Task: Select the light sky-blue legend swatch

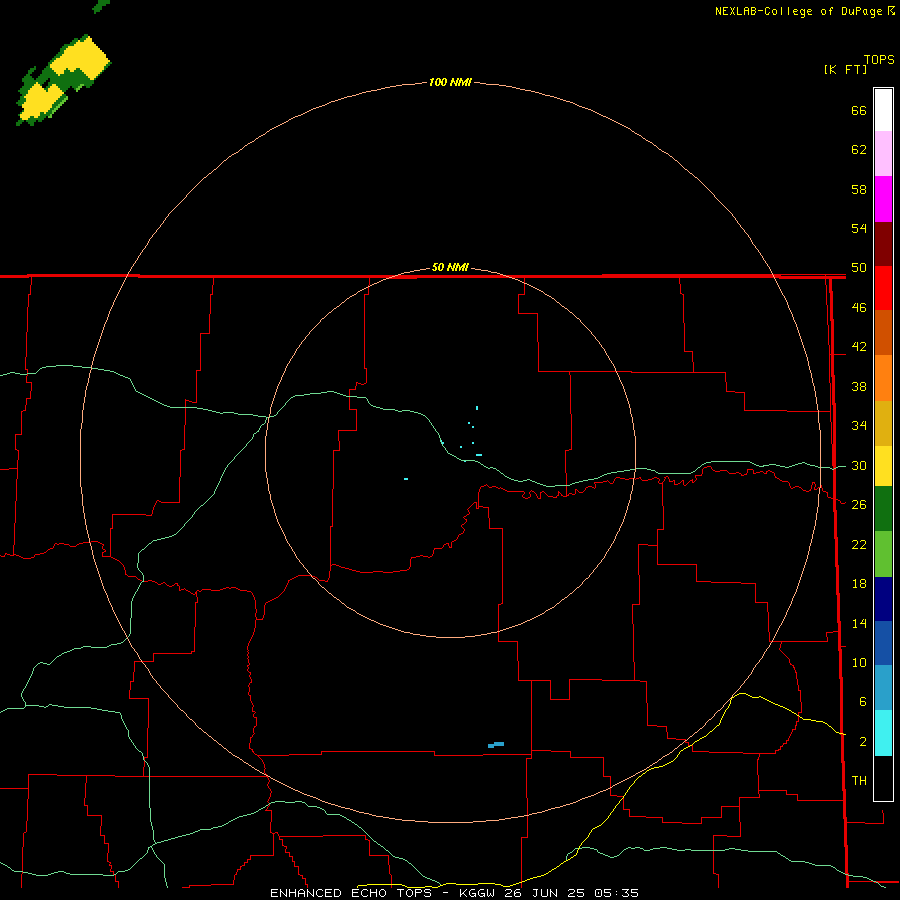Action: (x=883, y=688)
